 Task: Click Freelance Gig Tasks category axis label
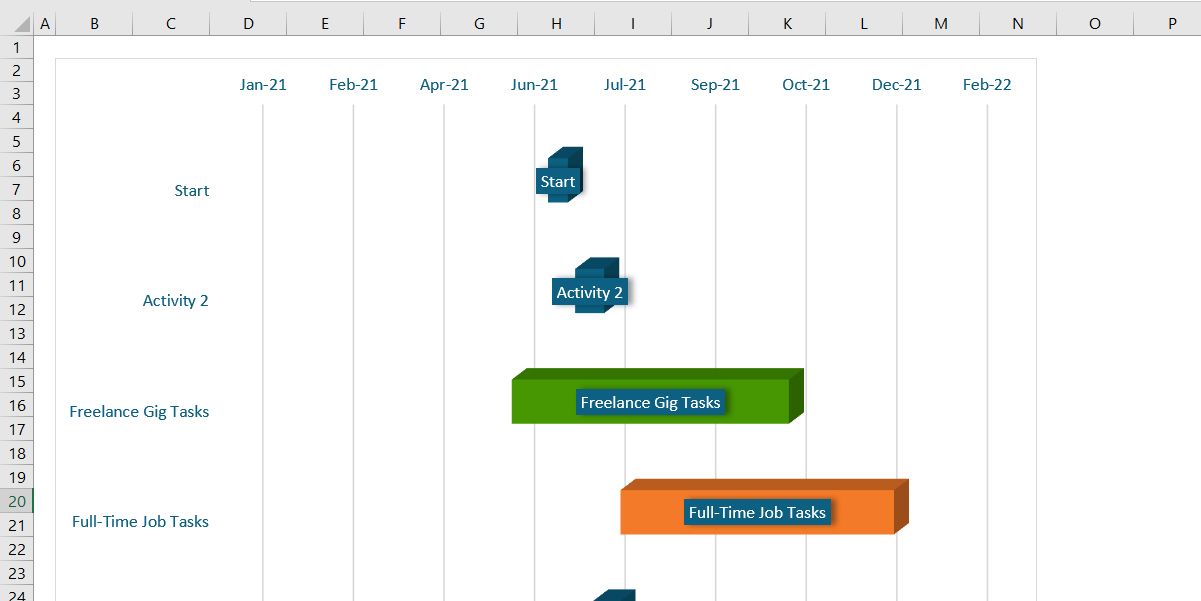tap(139, 412)
